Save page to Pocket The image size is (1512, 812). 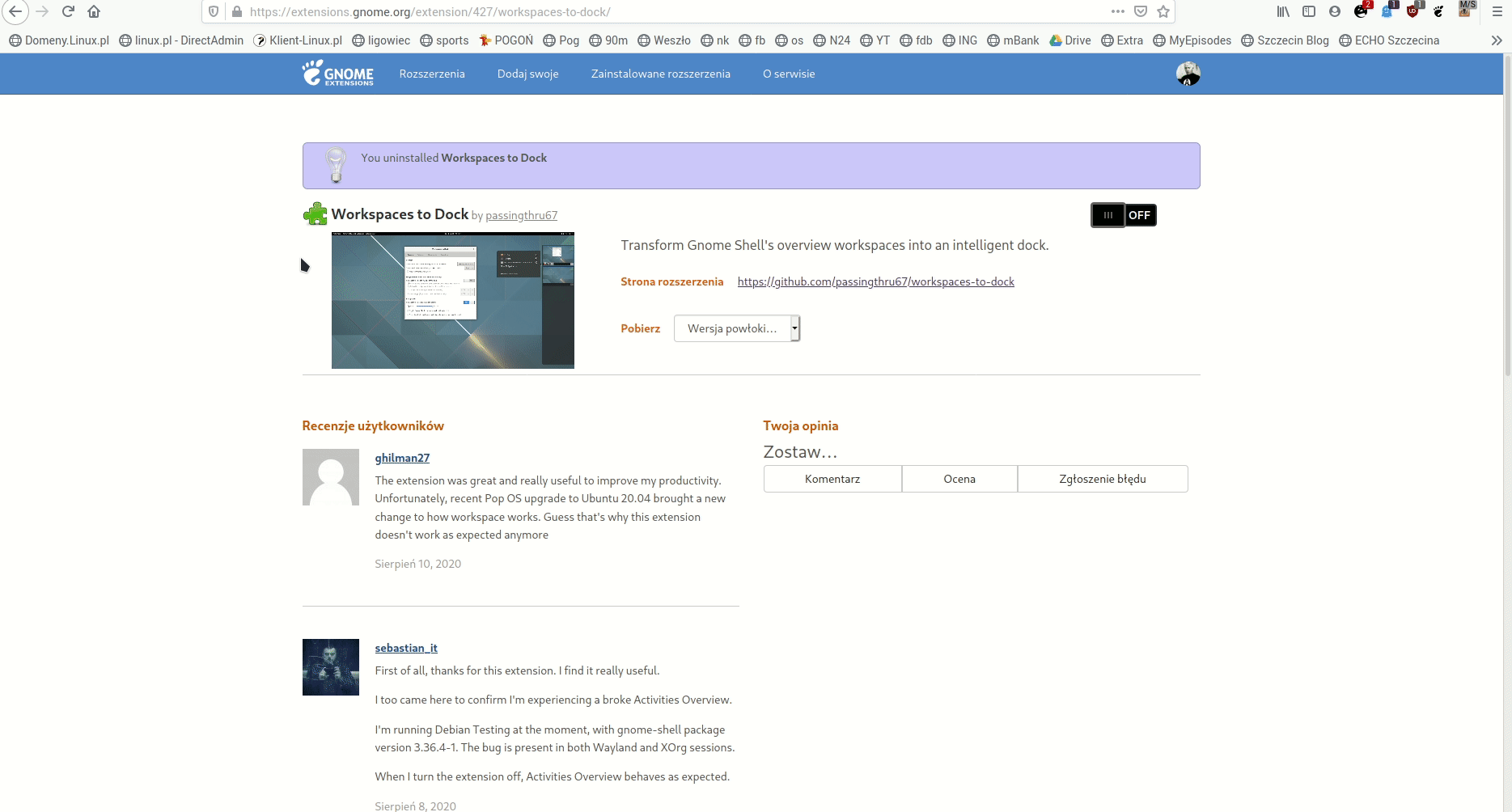tap(1141, 11)
